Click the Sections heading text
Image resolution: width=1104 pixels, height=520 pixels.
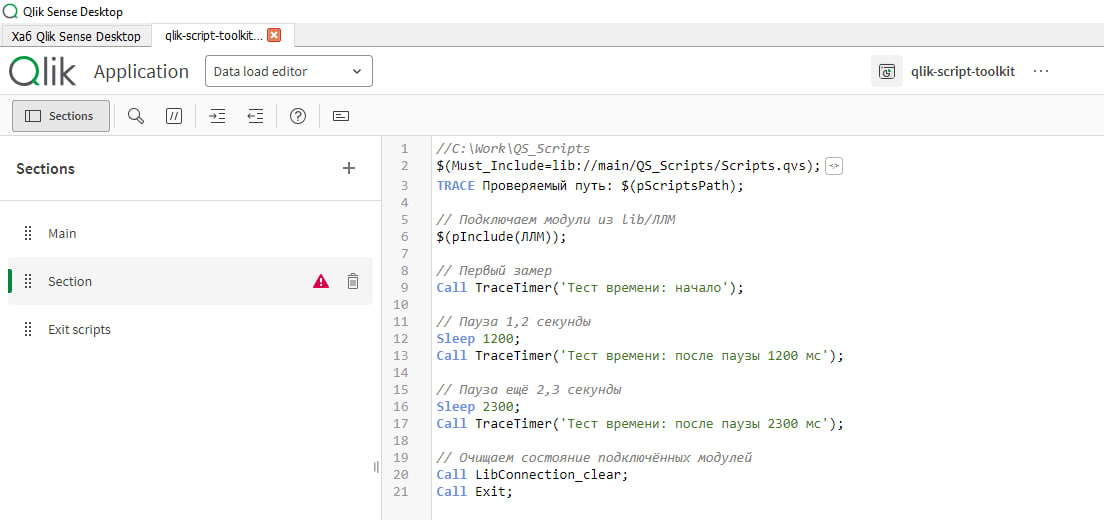46,169
